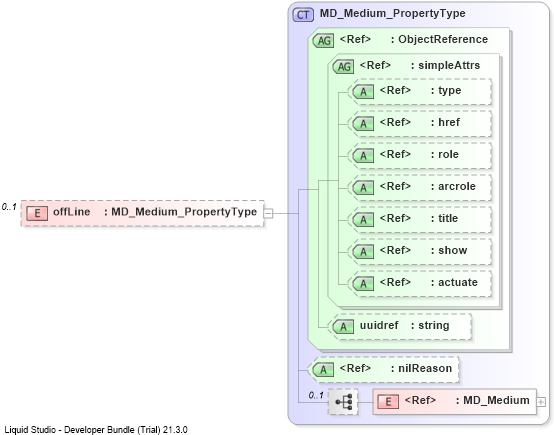The height and width of the screenshot is (435, 554).
Task: Click the ': href' attribute label
Action: point(445,122)
